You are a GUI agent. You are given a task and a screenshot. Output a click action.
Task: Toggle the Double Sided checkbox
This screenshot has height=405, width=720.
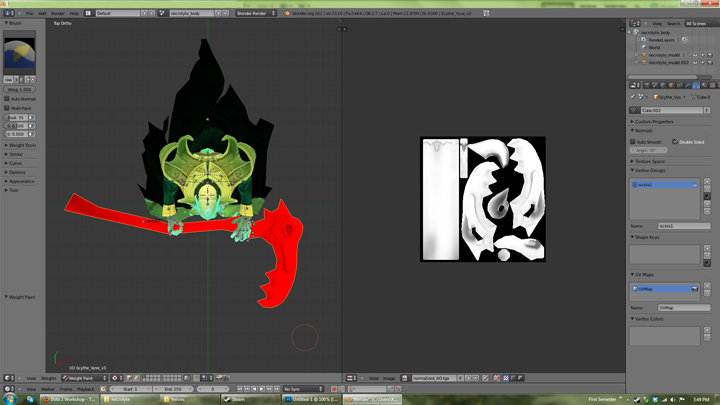[x=675, y=142]
